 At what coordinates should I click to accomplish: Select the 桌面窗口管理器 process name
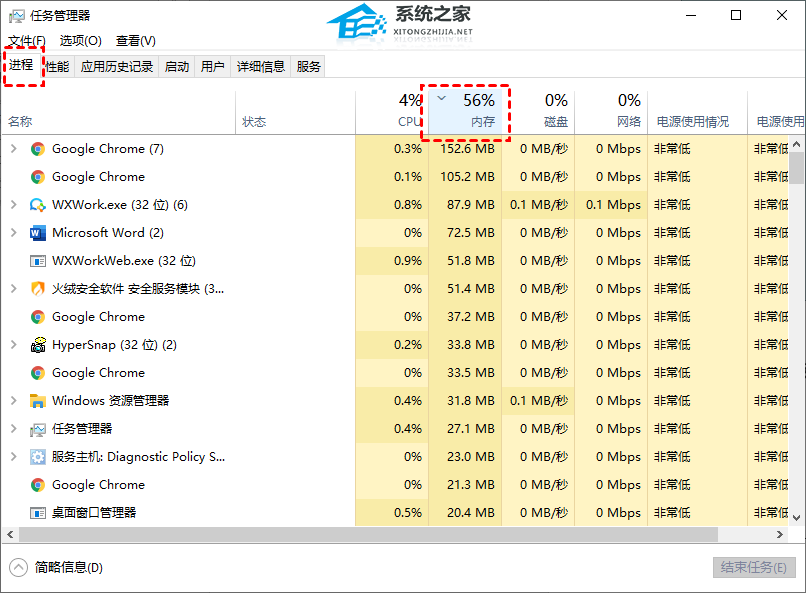(x=94, y=513)
